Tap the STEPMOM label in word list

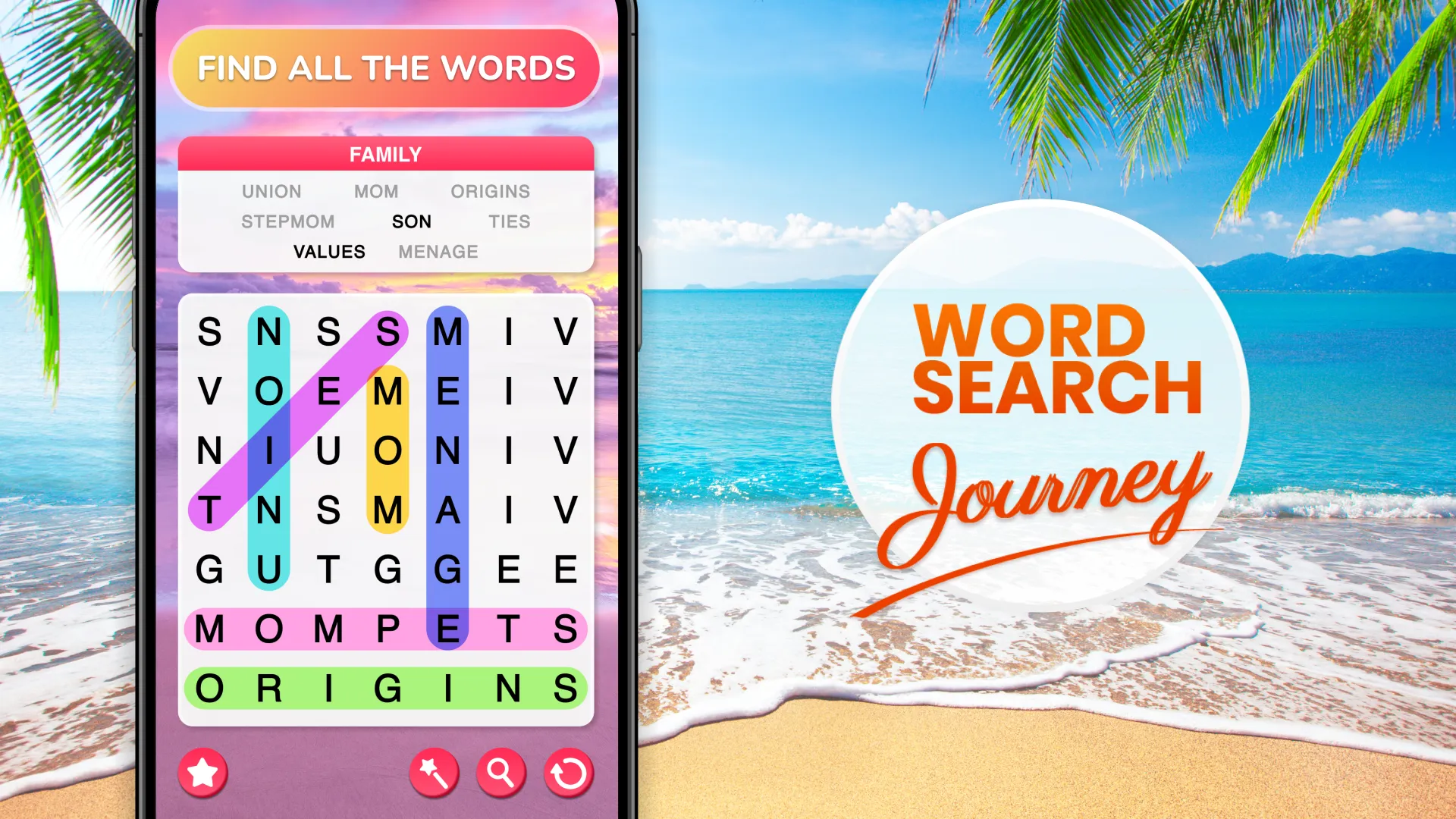pyautogui.click(x=286, y=221)
